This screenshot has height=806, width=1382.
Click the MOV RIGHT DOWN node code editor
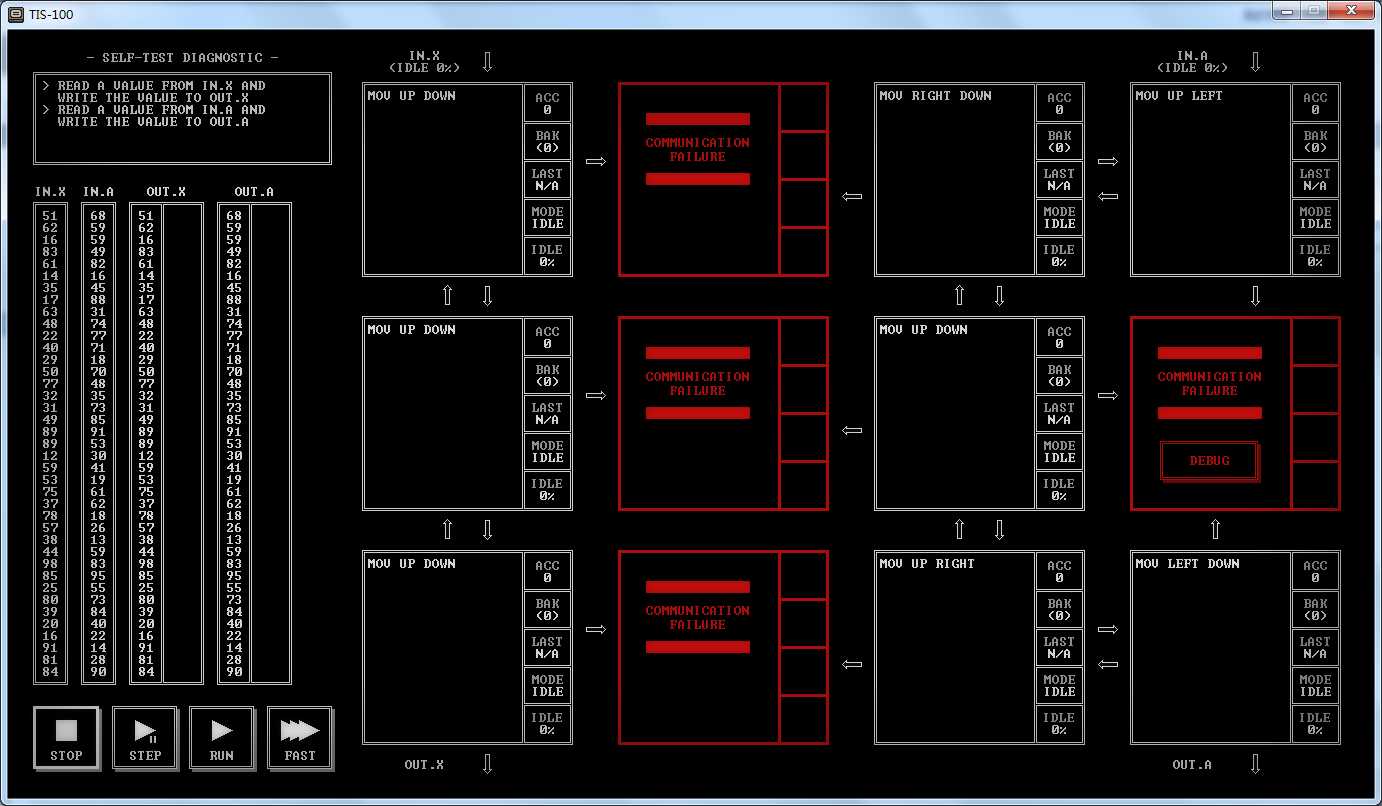(955, 180)
